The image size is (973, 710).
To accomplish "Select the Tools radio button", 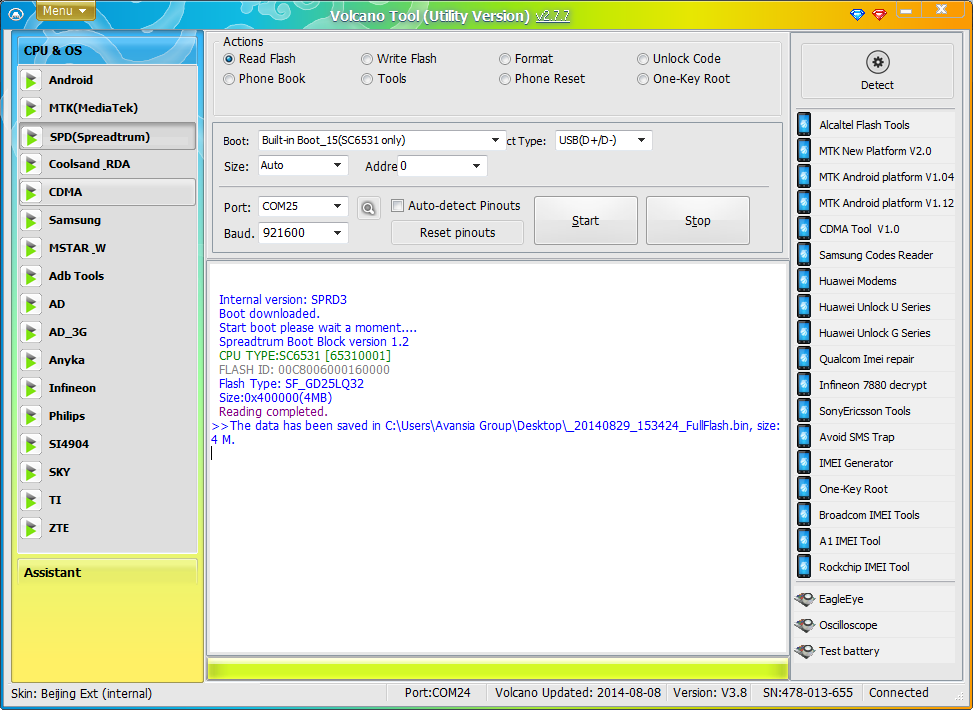I will pyautogui.click(x=367, y=79).
